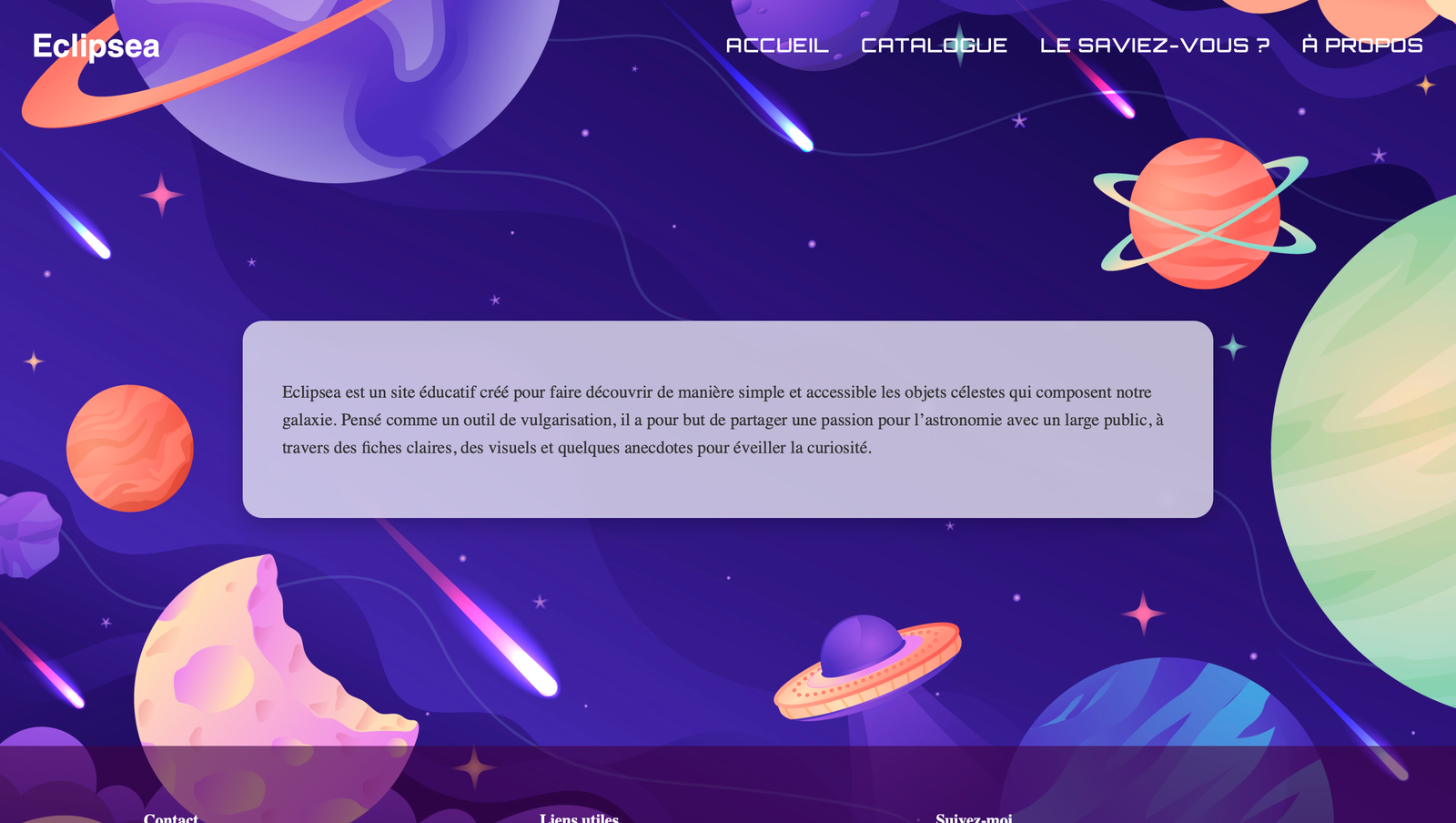Open LE SAVIEZ-VOUS ? section
Image resolution: width=1456 pixels, height=823 pixels.
[1154, 46]
